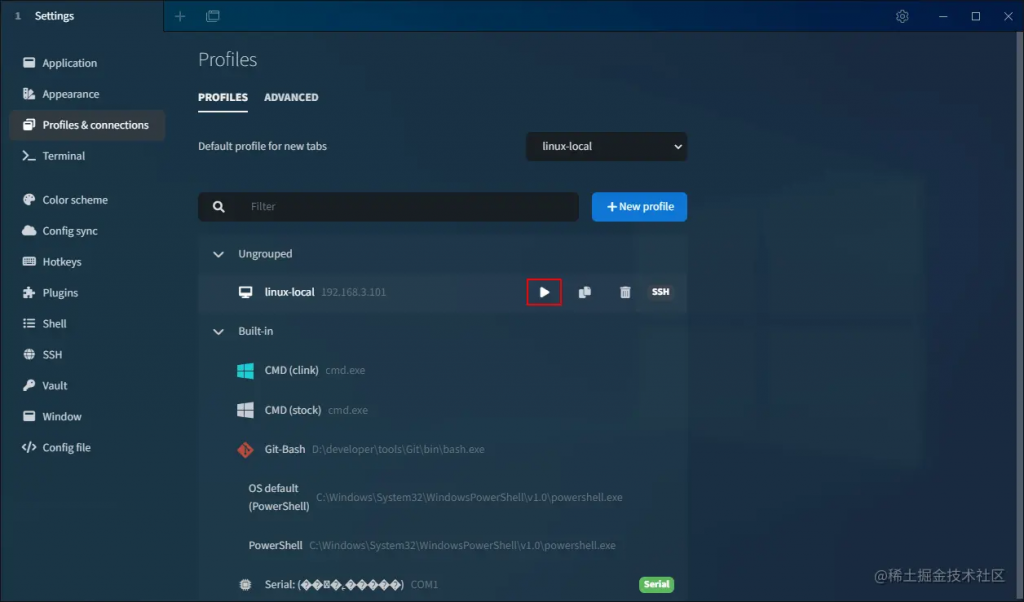Click the search magnifier icon
The image size is (1024, 602).
[x=219, y=206]
